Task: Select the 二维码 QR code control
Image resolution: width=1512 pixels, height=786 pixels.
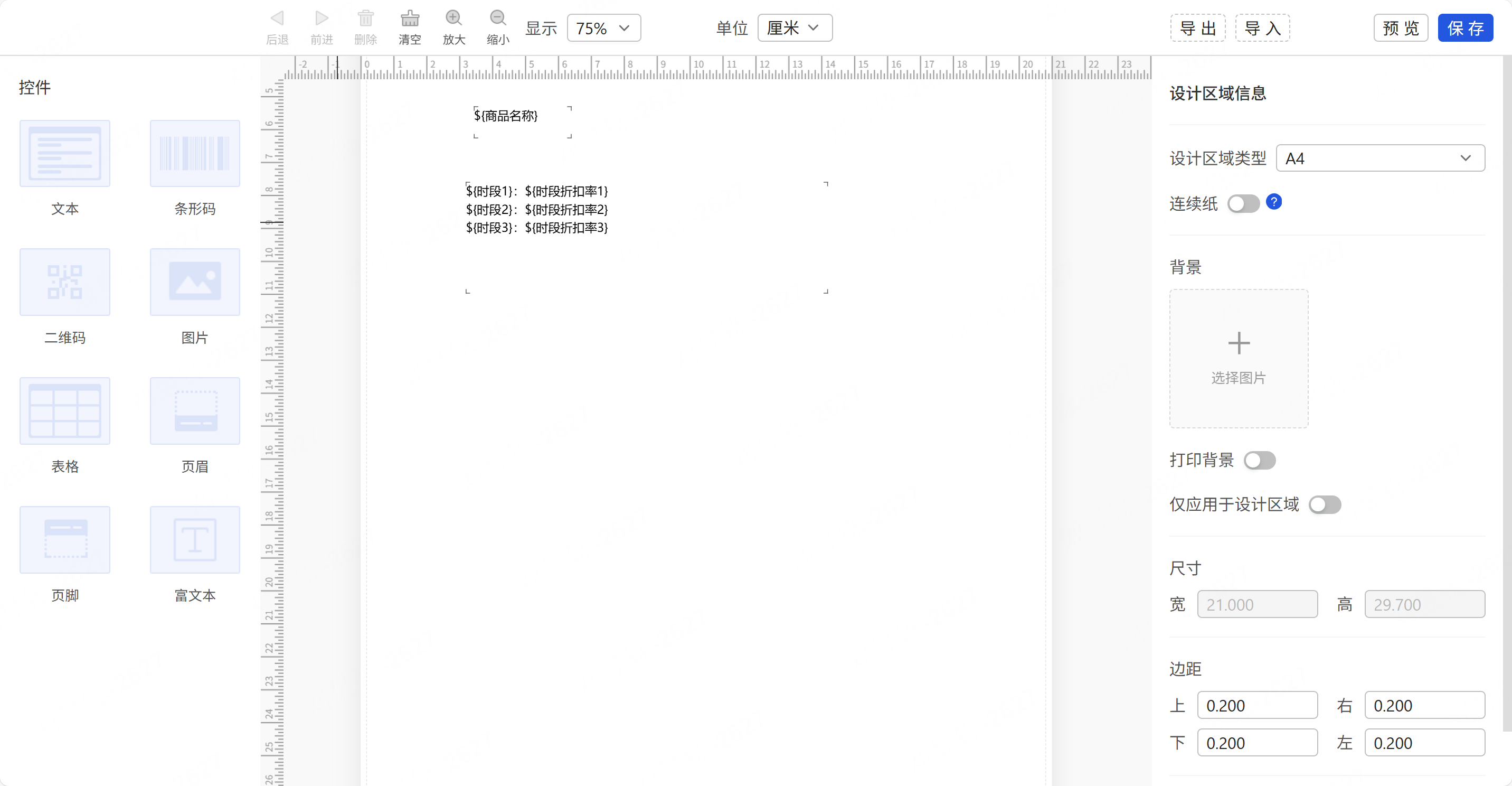Action: click(64, 282)
